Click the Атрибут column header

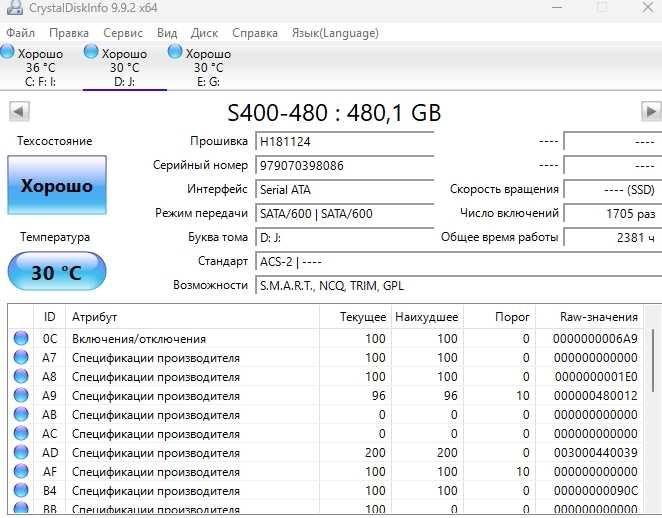[x=192, y=317]
